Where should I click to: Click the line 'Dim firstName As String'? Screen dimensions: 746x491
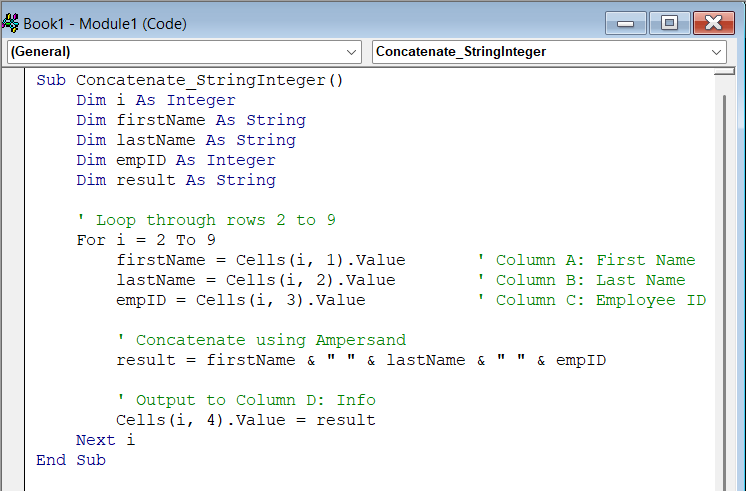[x=191, y=120]
